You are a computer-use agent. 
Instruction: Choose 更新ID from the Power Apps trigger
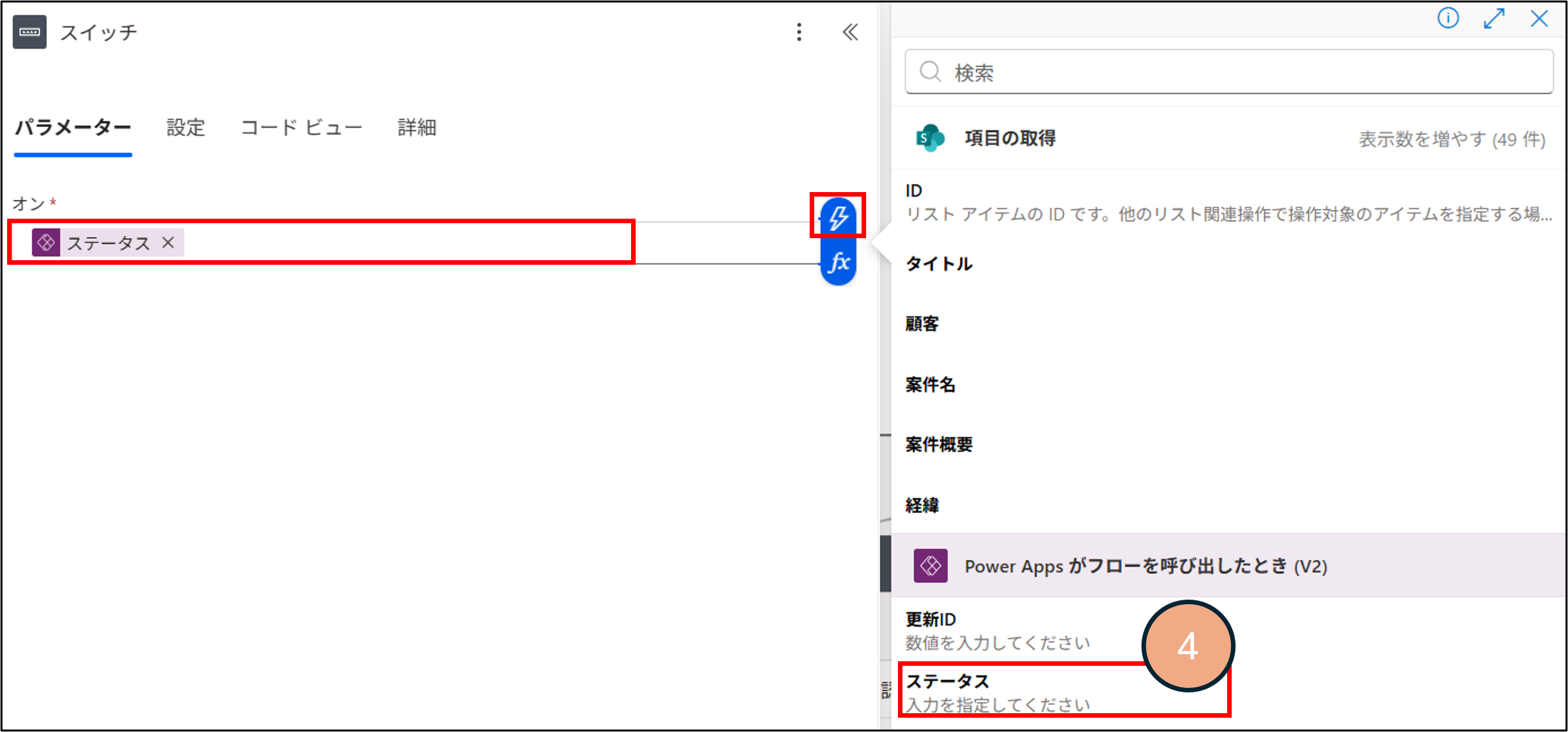931,619
